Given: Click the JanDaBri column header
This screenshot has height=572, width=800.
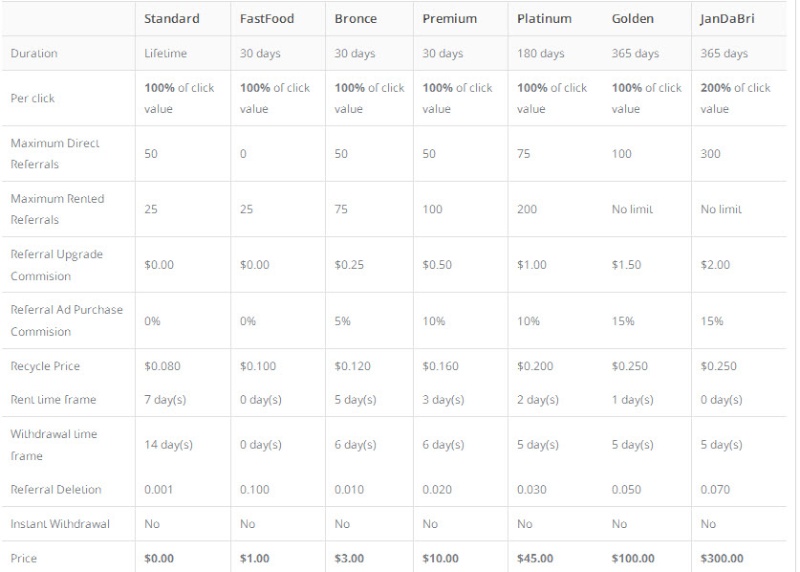Looking at the screenshot, I should pos(727,19).
